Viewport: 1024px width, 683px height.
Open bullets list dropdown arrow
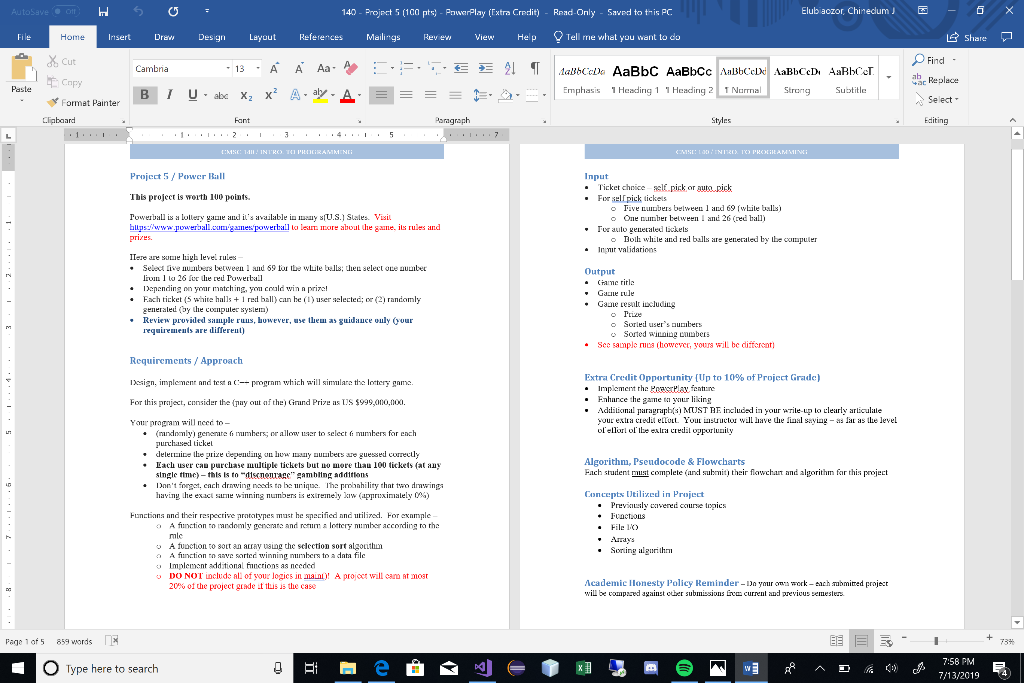392,68
